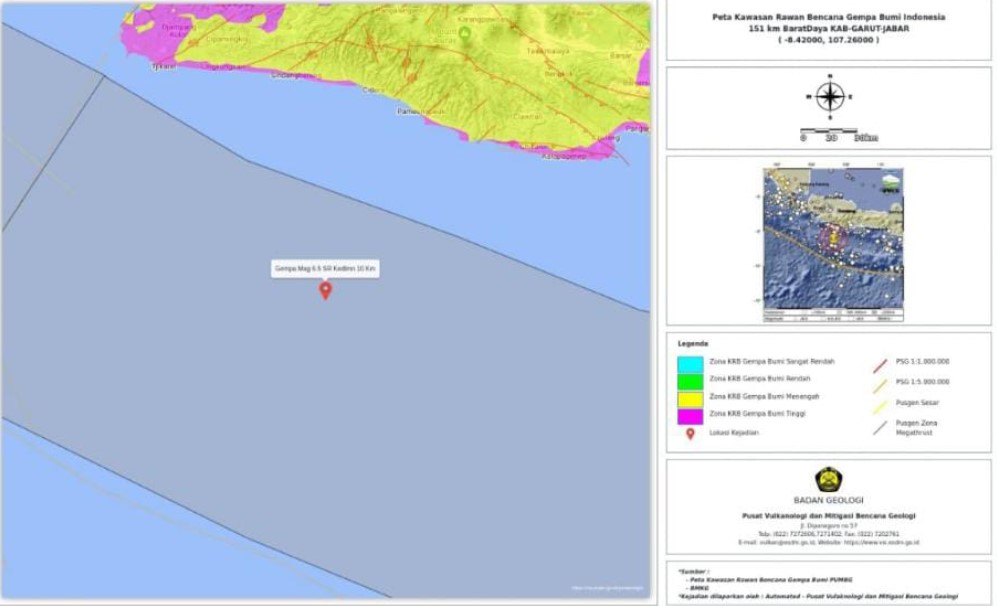Click the 'Legenda' heading
The height and width of the screenshot is (606, 997).
point(692,343)
